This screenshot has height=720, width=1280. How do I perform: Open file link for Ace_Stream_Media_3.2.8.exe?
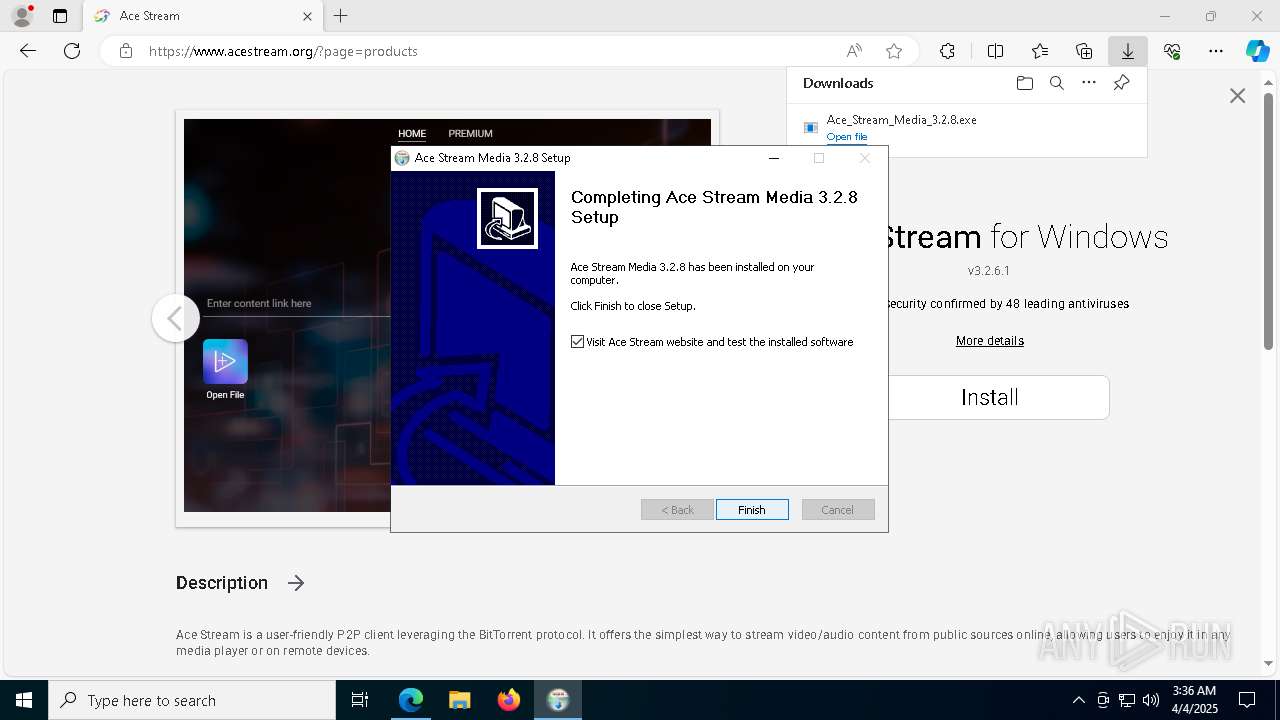847,137
